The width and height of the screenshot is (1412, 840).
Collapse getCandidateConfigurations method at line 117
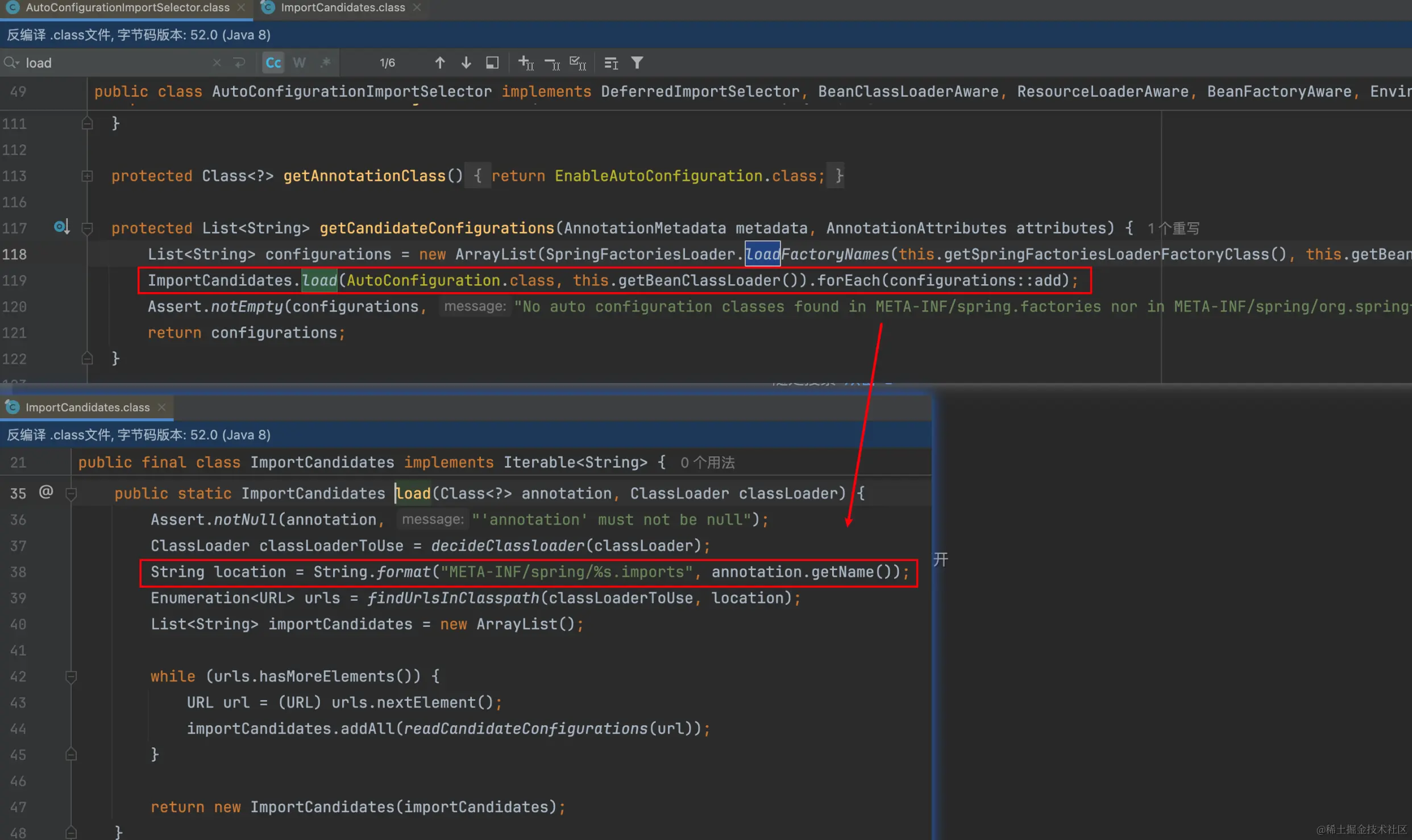click(87, 228)
